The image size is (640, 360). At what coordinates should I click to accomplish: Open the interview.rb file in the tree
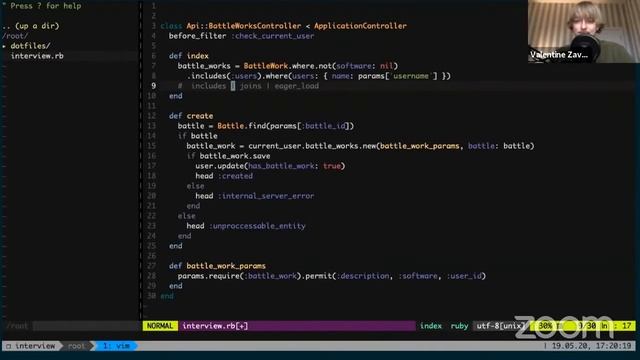click(x=37, y=56)
